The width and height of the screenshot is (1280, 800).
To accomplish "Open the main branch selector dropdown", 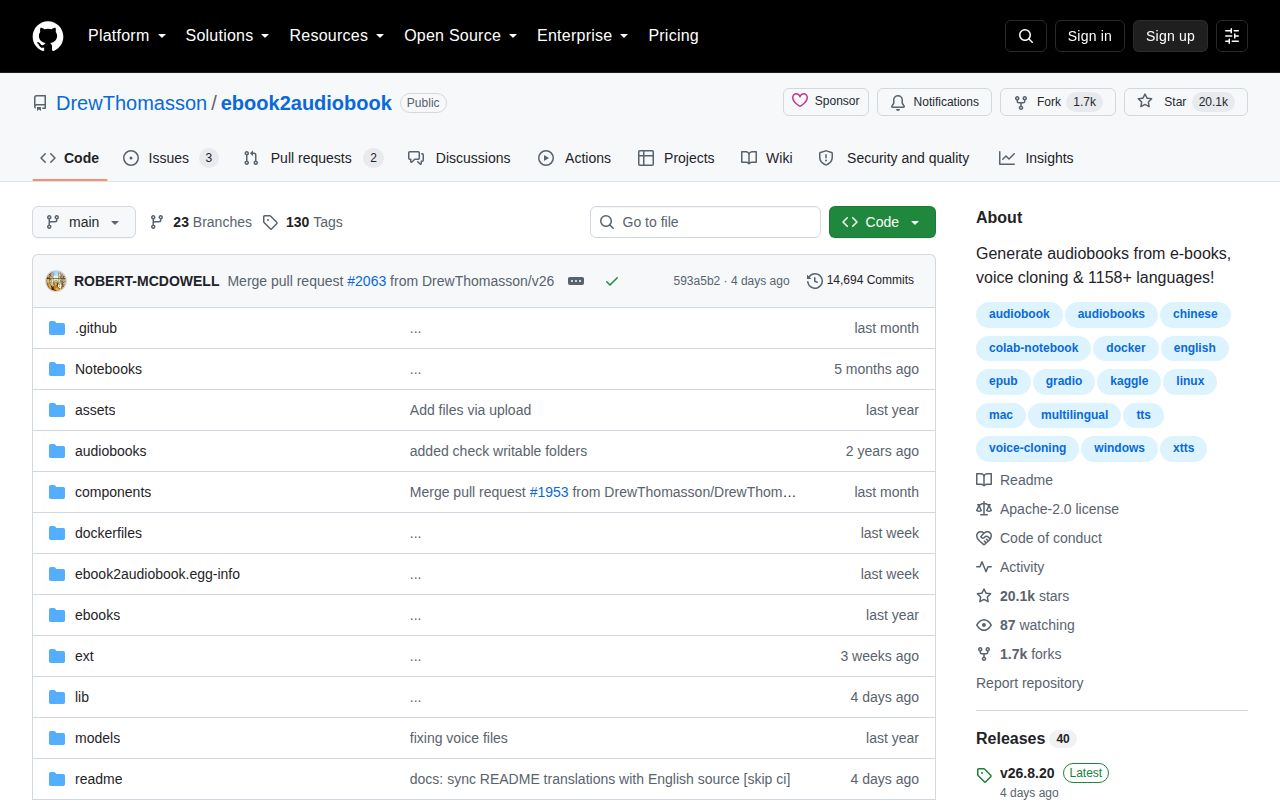I will (x=84, y=222).
